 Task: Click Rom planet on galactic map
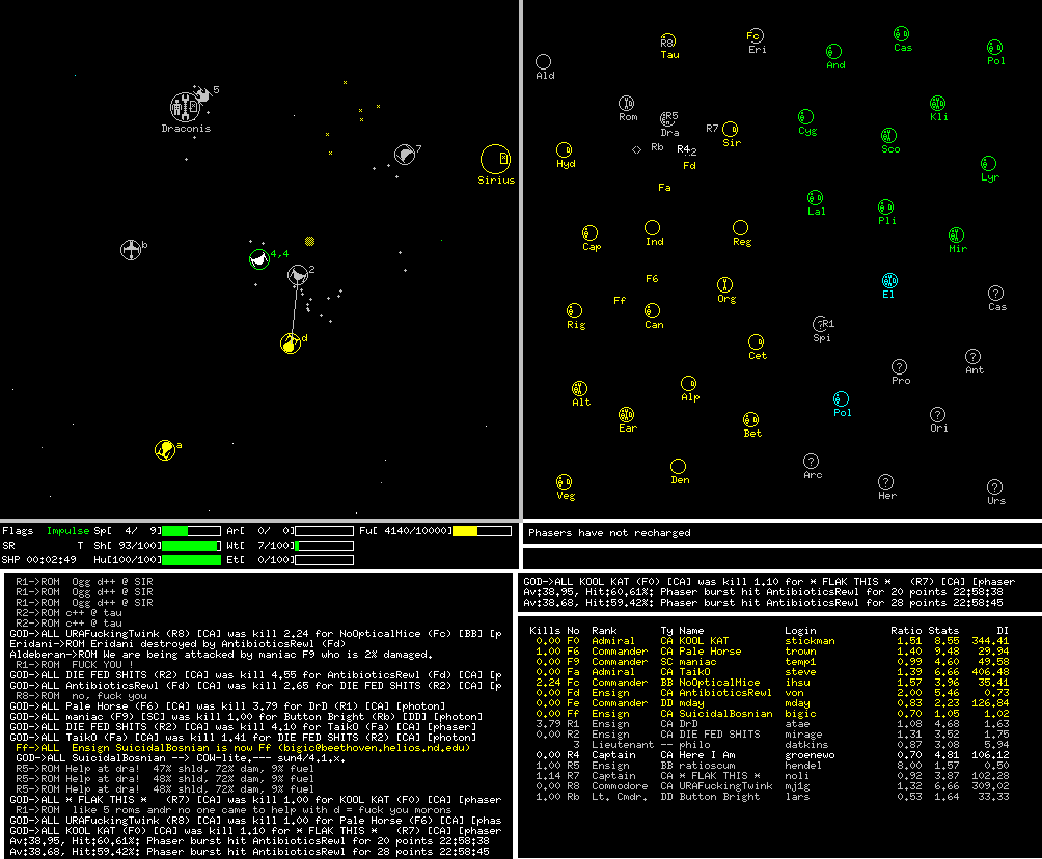[x=627, y=103]
